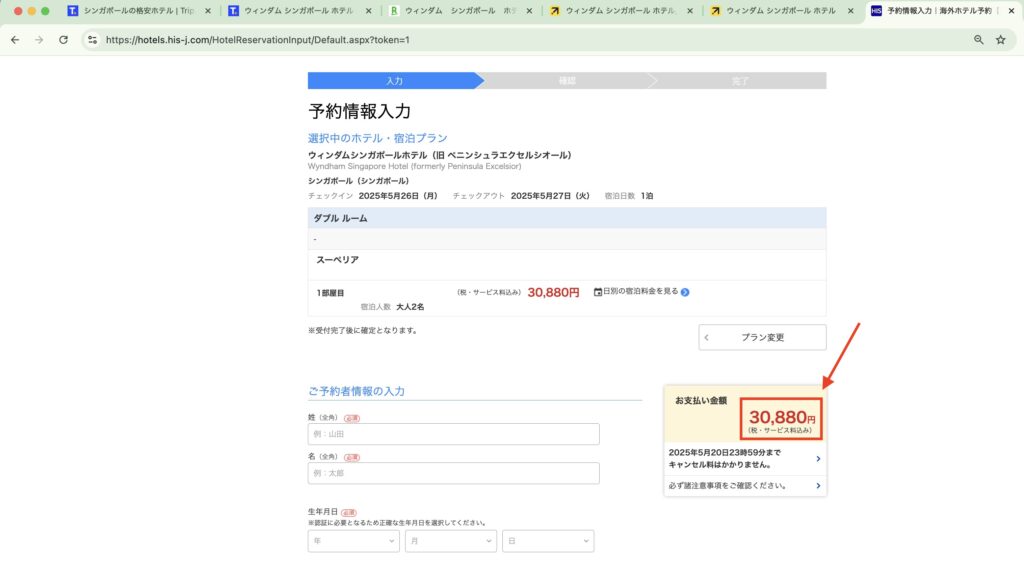Click the 姓 last name input field
This screenshot has width=1024, height=563.
point(453,434)
